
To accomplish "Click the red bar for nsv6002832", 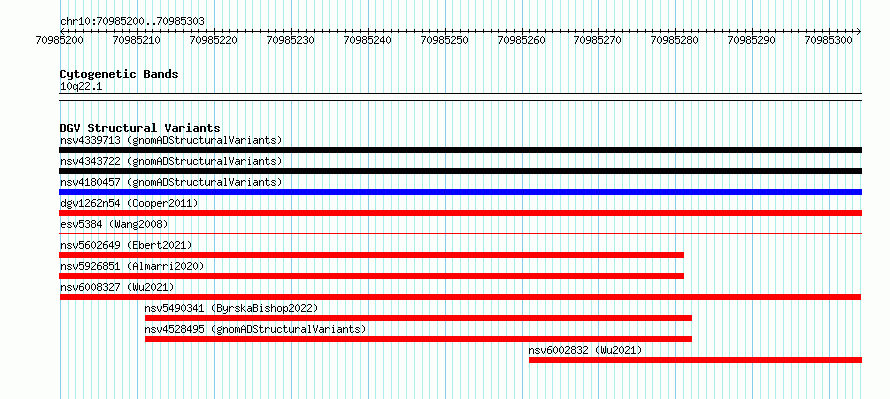I will pyautogui.click(x=695, y=360).
